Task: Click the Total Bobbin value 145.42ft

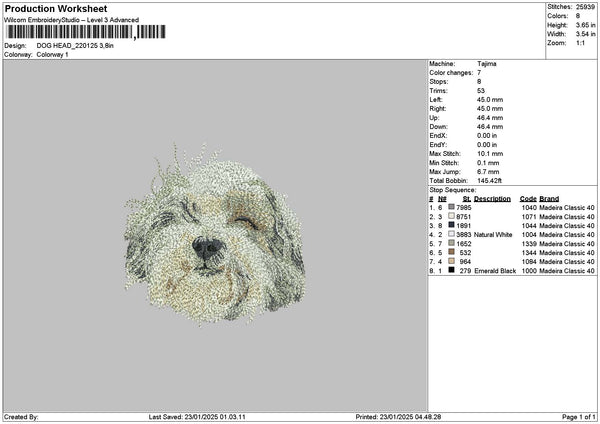Action: point(489,180)
